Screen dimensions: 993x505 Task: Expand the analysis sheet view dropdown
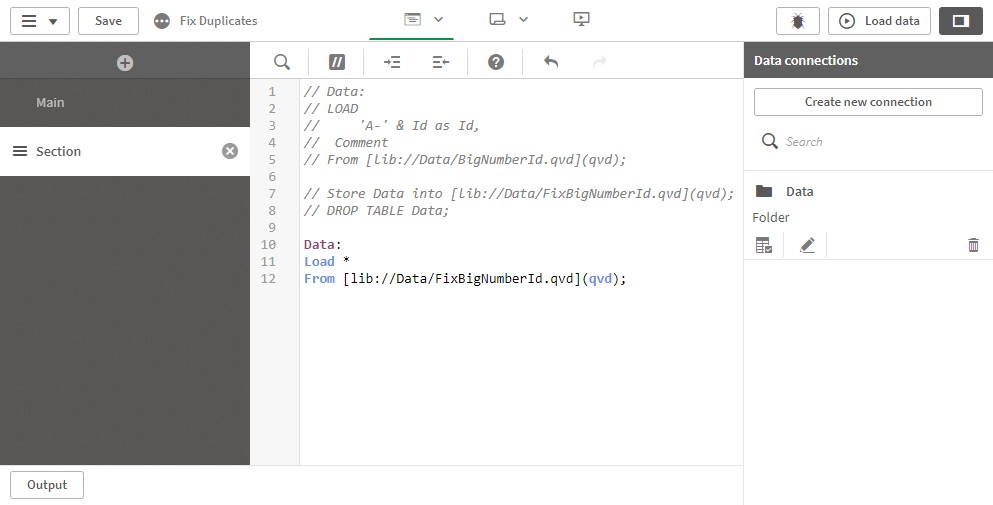tap(509, 20)
